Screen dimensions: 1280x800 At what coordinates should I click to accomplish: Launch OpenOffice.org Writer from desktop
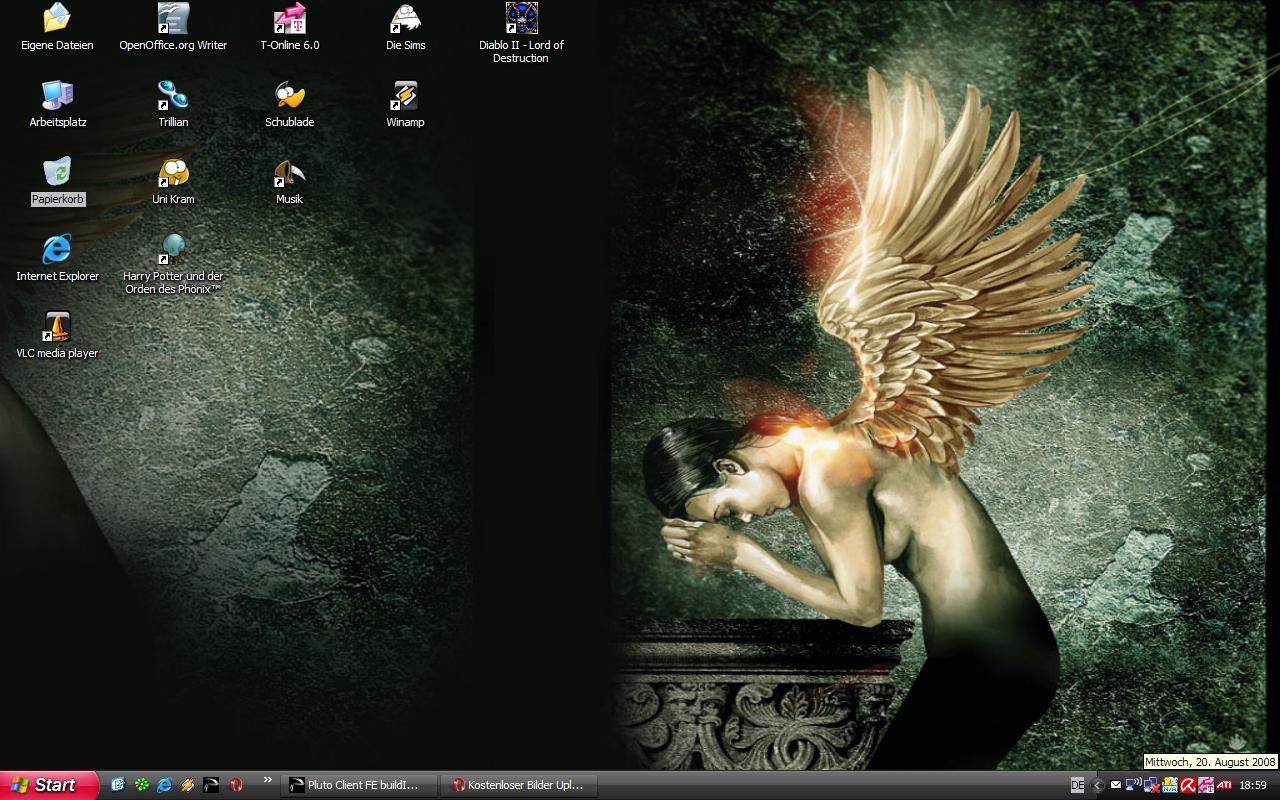173,19
